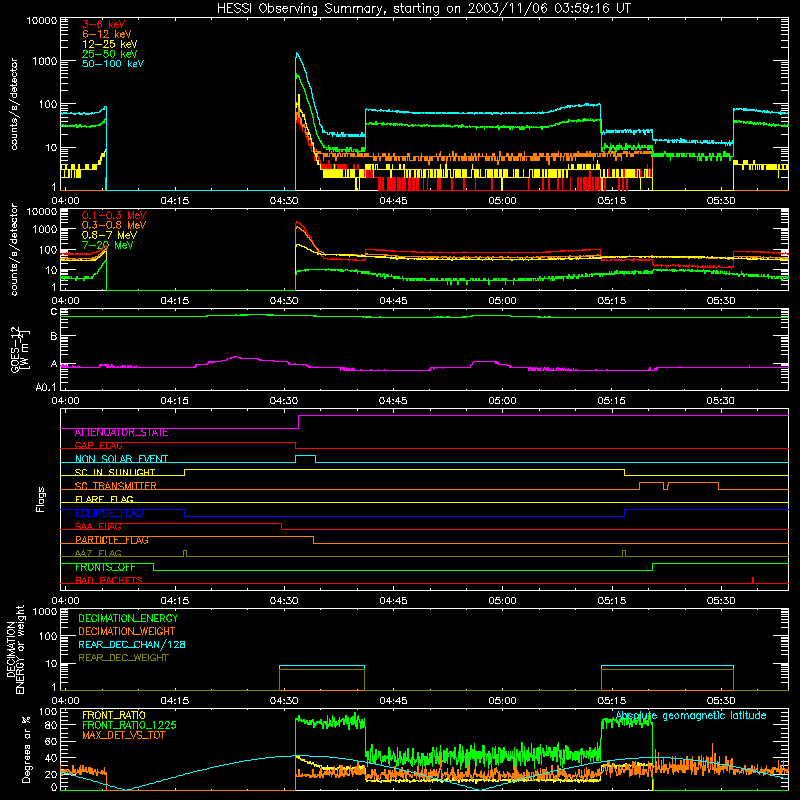Click the REAR_DEC_CHAN/128 legend entry

[x=132, y=645]
